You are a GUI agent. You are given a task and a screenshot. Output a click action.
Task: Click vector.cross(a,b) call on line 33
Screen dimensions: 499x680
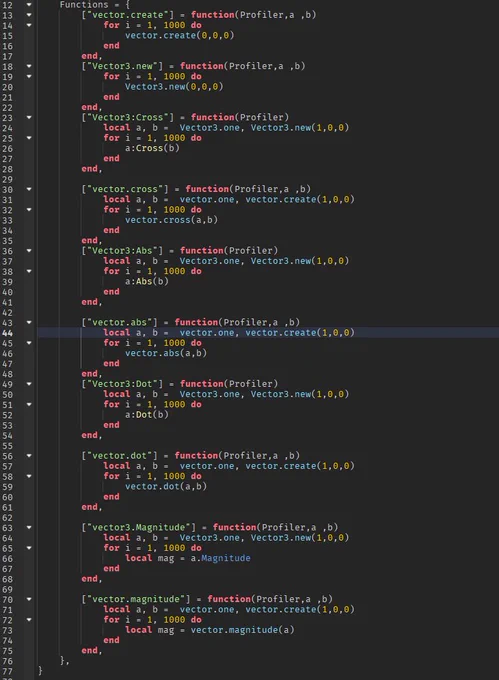click(x=171, y=220)
